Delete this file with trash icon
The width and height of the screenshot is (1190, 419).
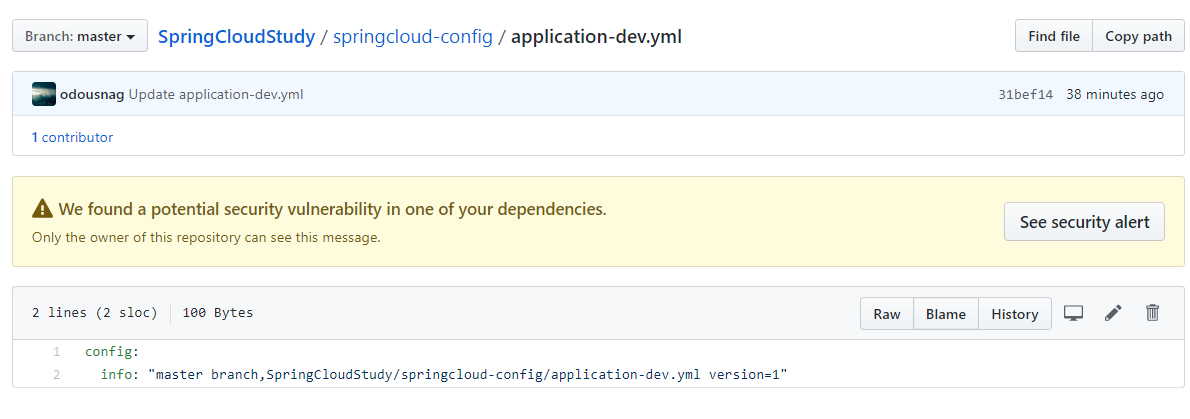[x=1152, y=313]
